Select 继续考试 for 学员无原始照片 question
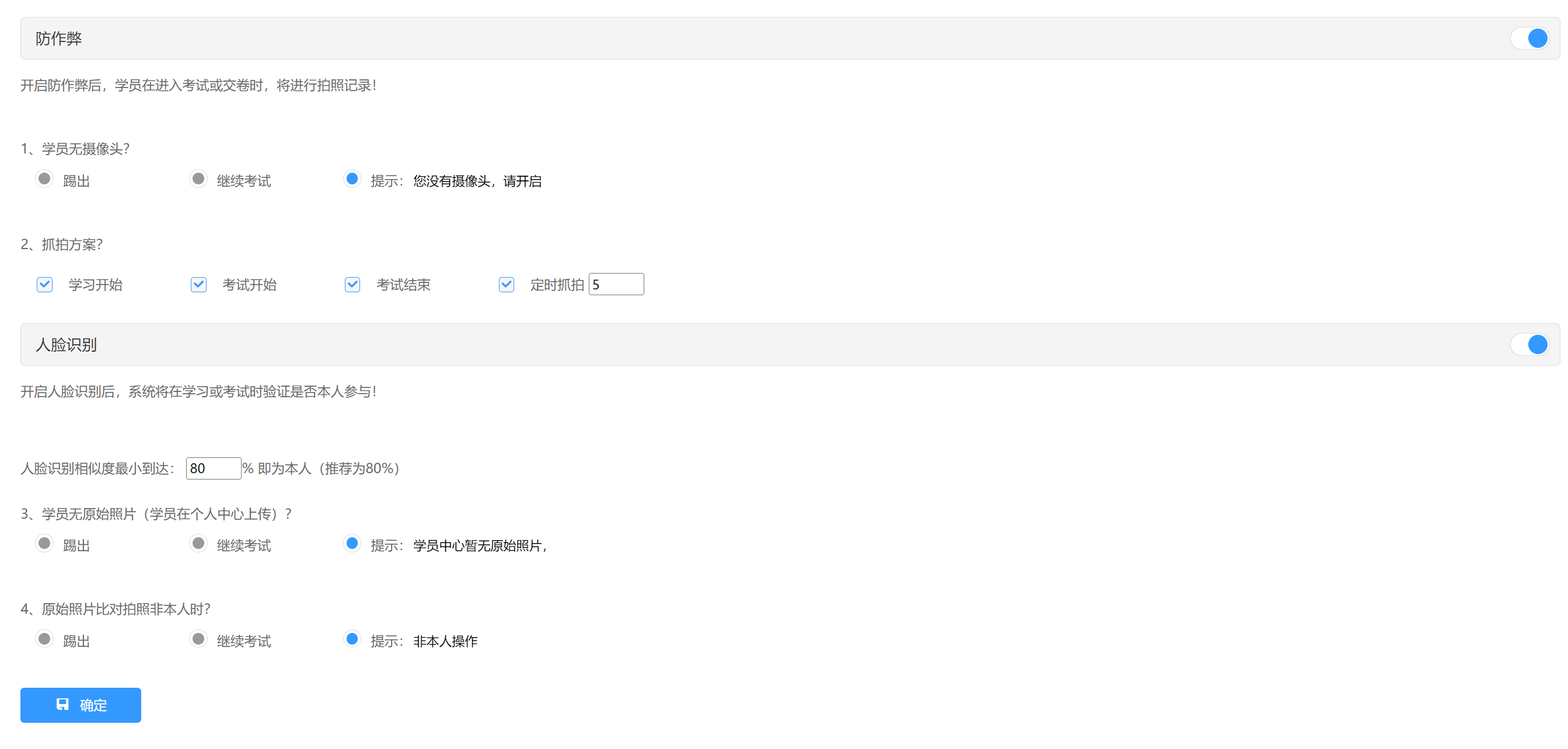The width and height of the screenshot is (1568, 749). click(x=198, y=543)
